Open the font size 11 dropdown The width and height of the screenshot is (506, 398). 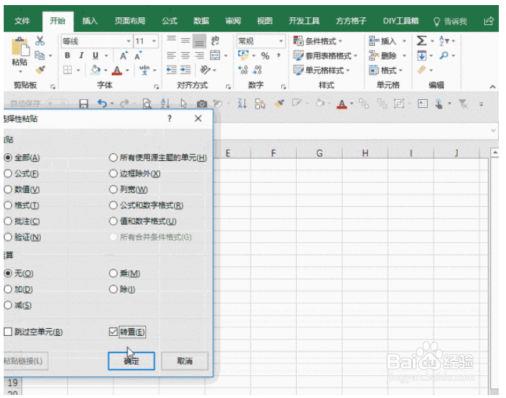tap(154, 41)
